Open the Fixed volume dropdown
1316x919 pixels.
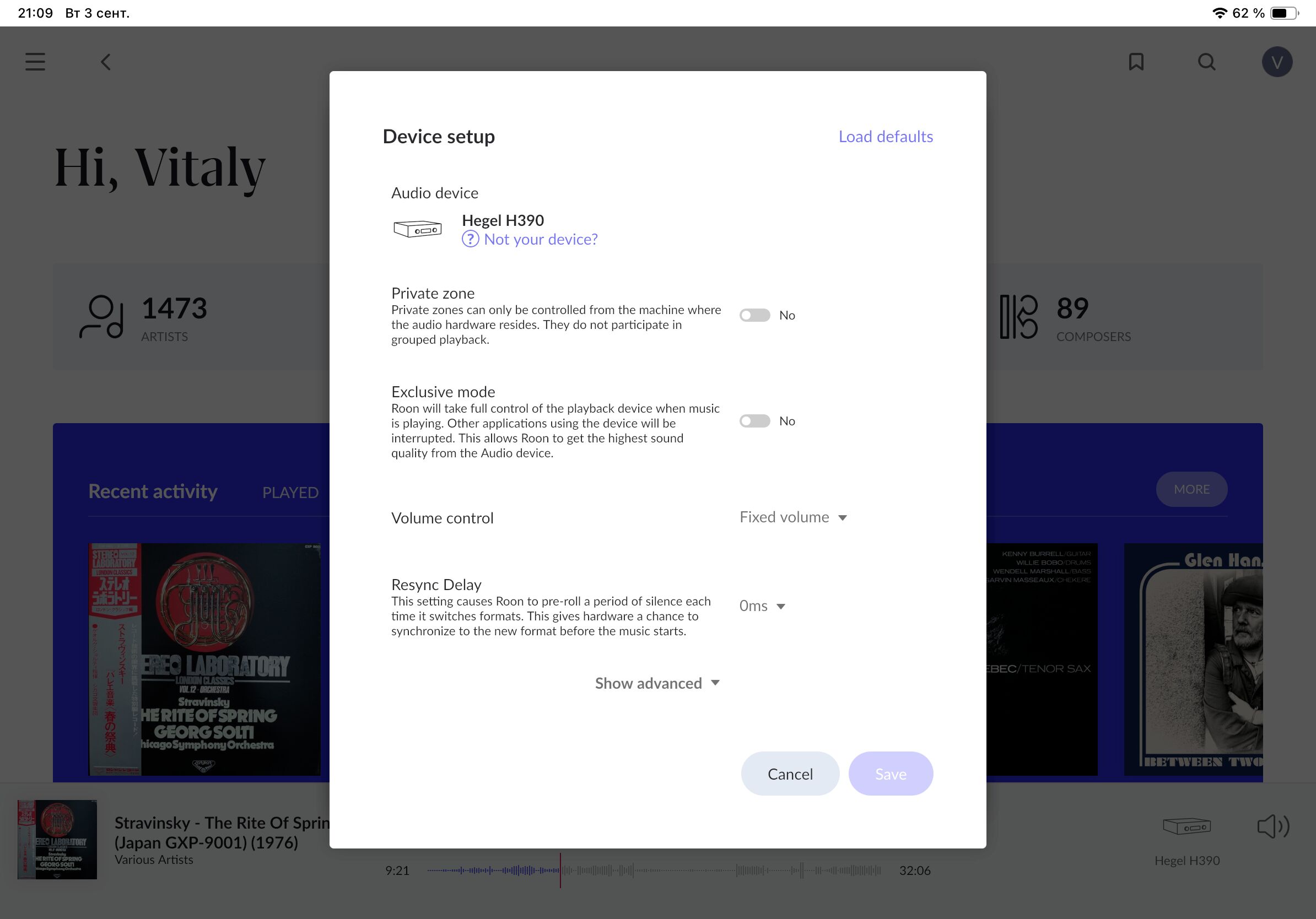pyautogui.click(x=793, y=517)
